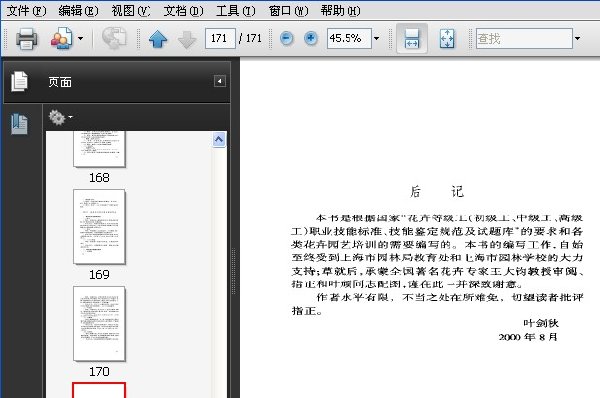Zoom in with the plus button
The height and width of the screenshot is (398, 600).
[x=311, y=38]
